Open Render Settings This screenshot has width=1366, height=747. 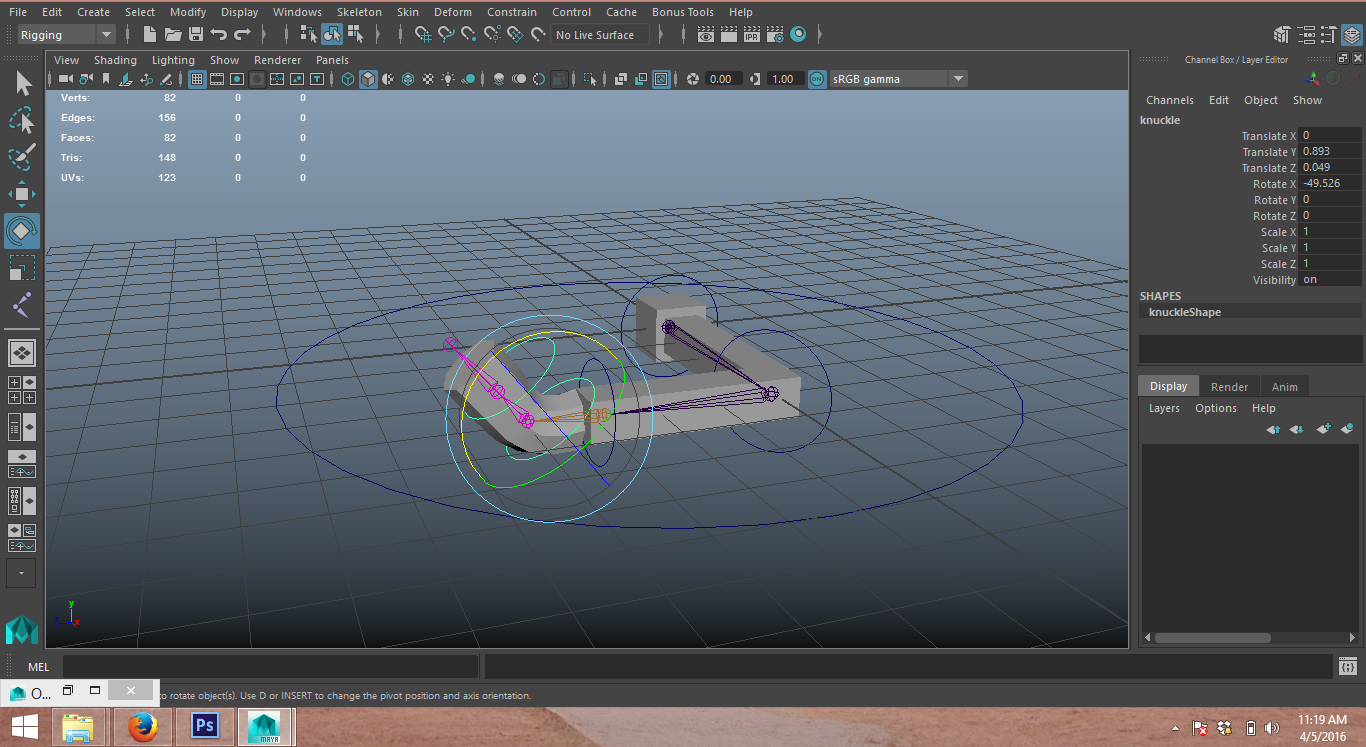coord(775,35)
